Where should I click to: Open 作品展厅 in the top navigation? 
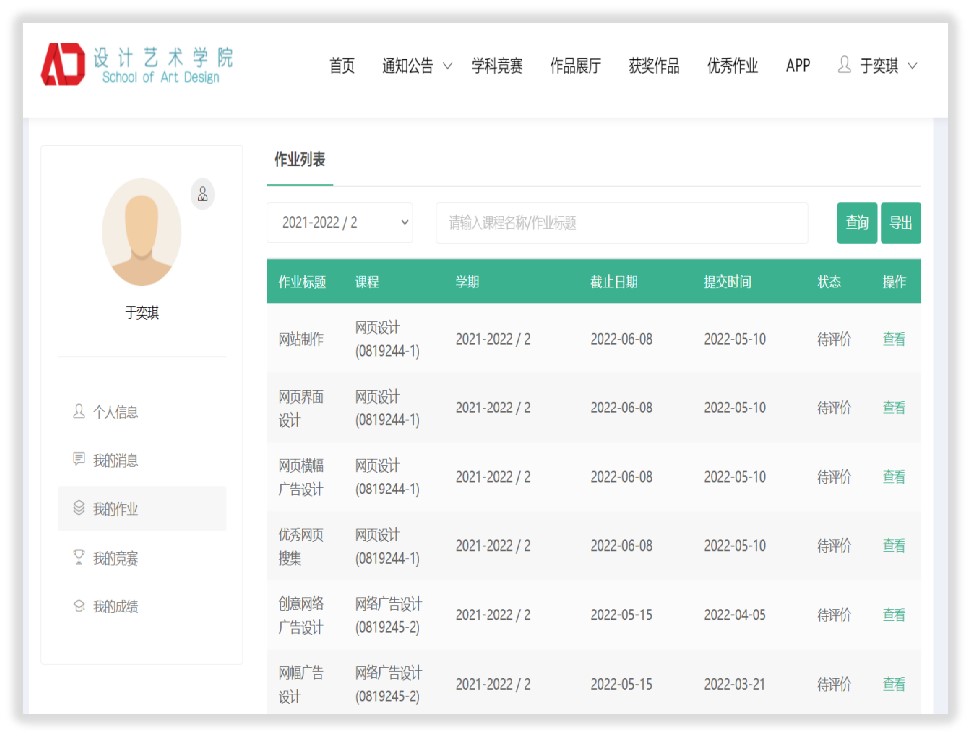pos(575,66)
